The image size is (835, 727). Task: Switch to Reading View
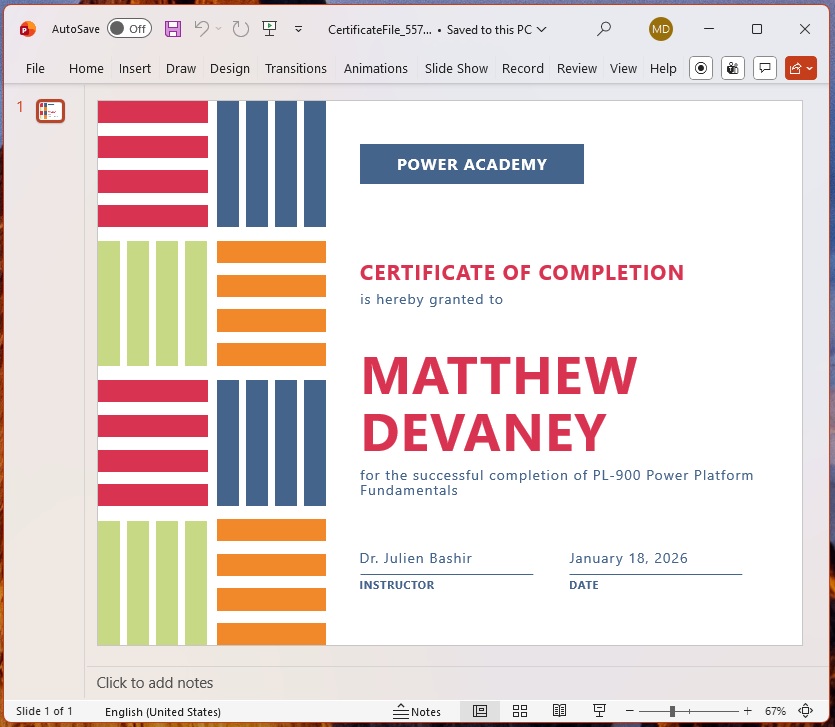560,711
